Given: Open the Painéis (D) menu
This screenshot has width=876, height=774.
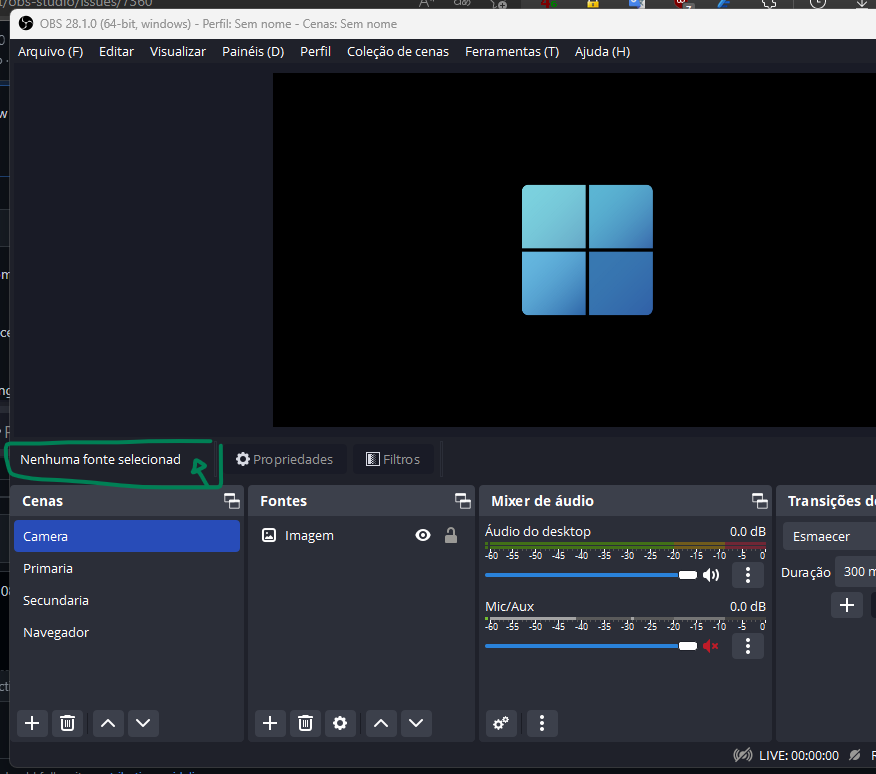Looking at the screenshot, I should 253,51.
